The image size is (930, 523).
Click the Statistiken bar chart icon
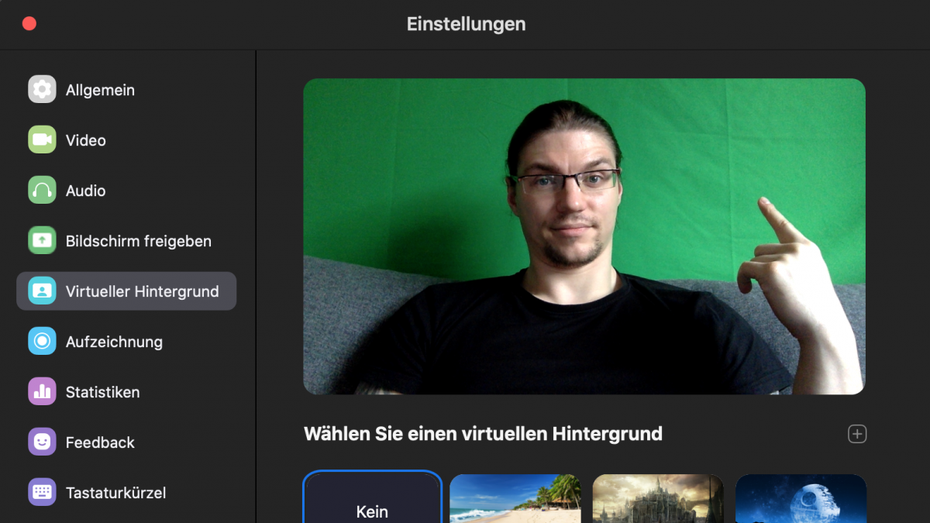tap(42, 392)
